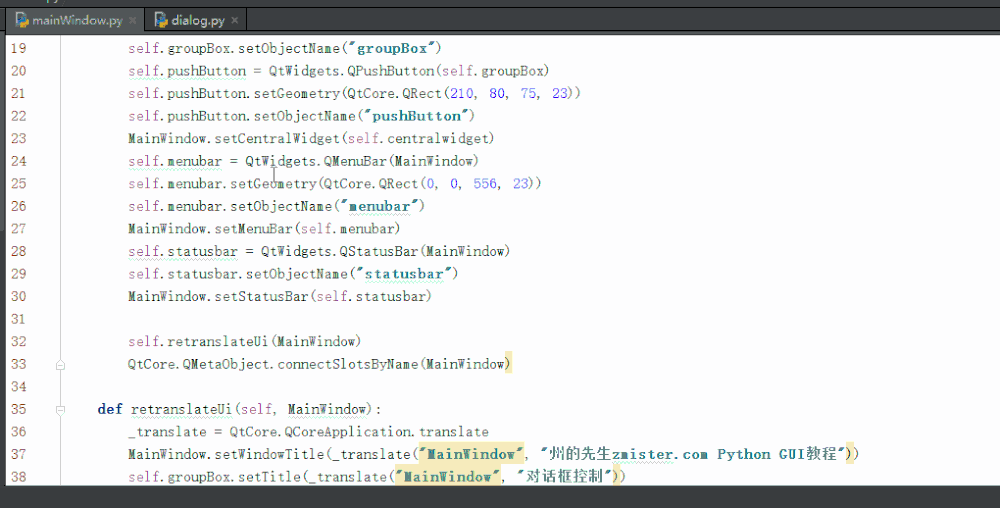
Task: Click setCentralWidget on line 23
Action: point(277,138)
